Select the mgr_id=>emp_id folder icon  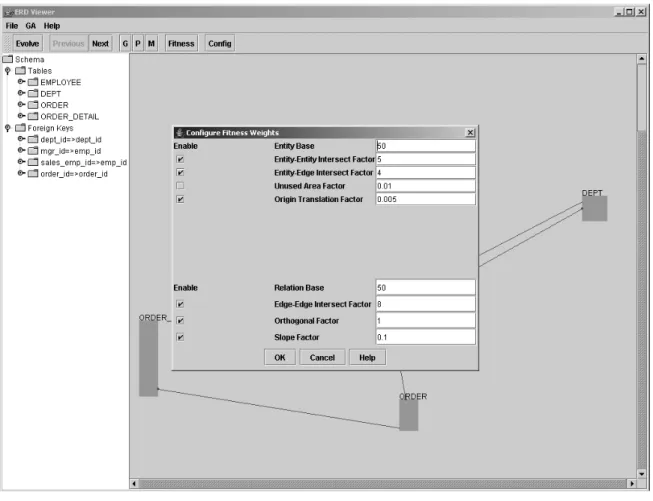(33, 151)
